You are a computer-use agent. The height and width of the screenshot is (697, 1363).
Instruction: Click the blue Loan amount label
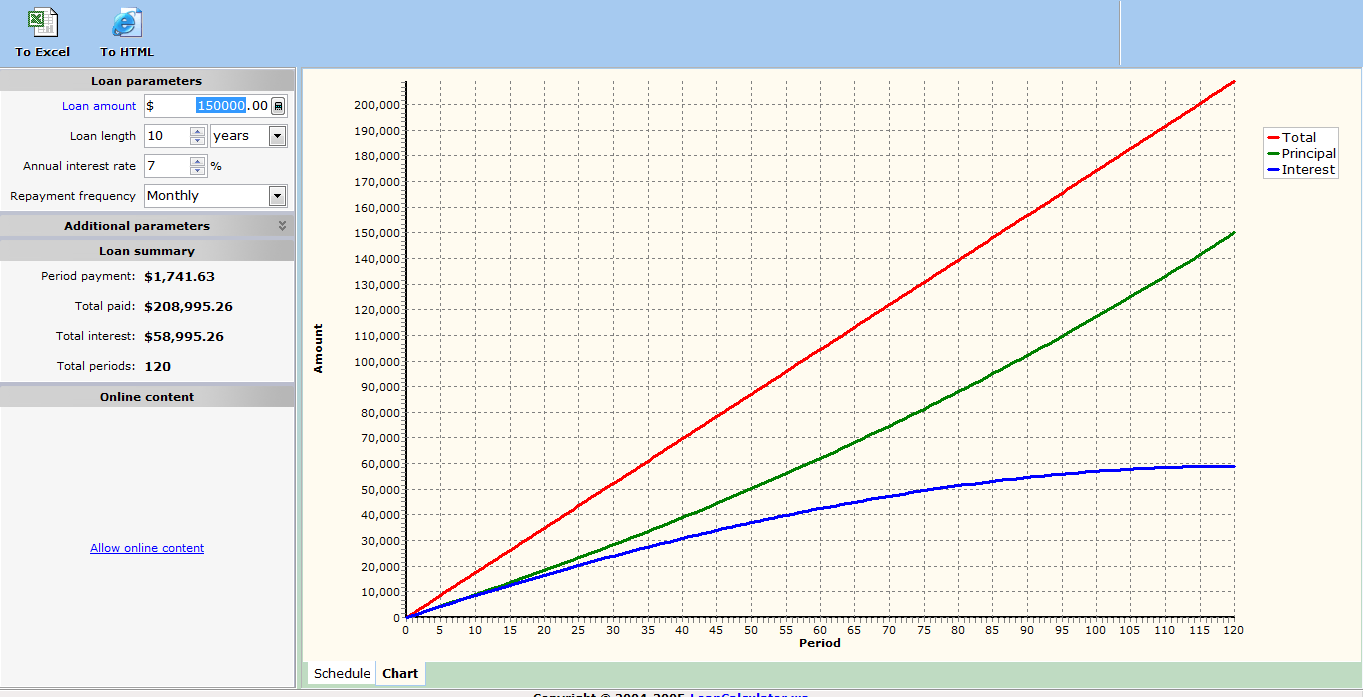click(99, 106)
